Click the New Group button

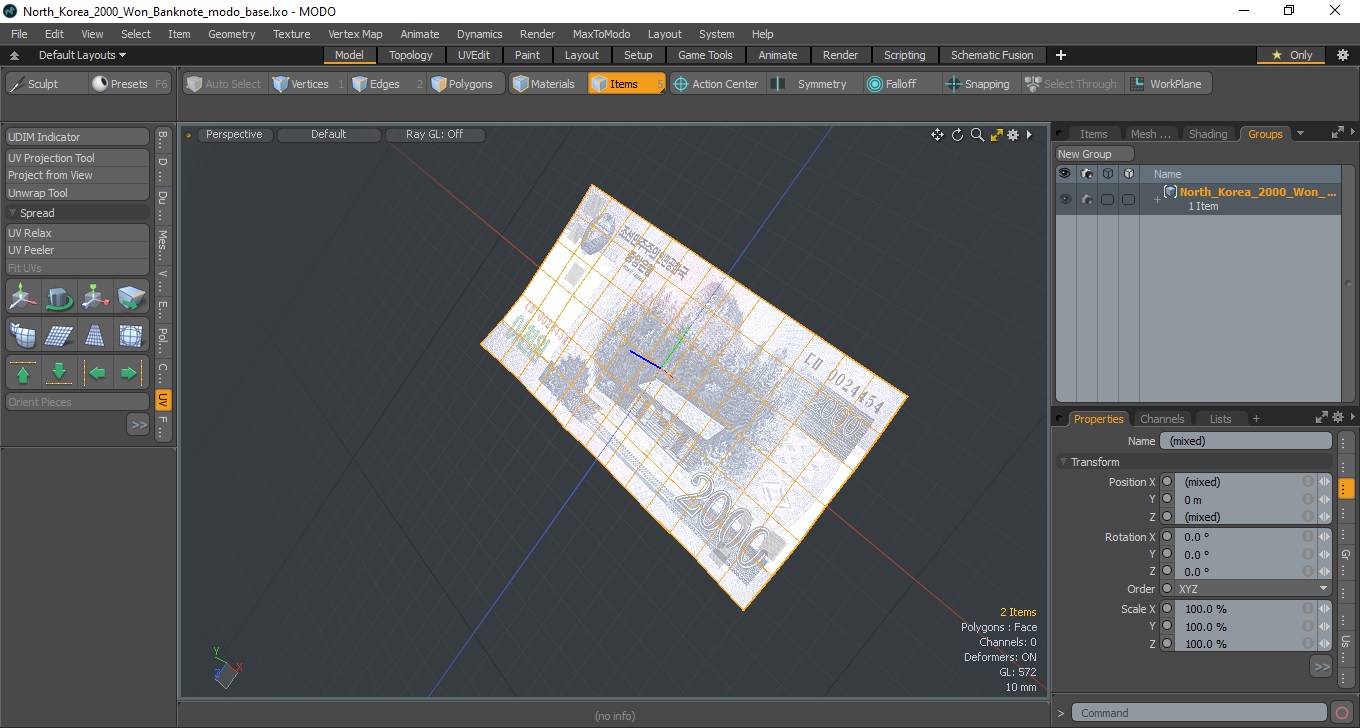tap(1095, 154)
